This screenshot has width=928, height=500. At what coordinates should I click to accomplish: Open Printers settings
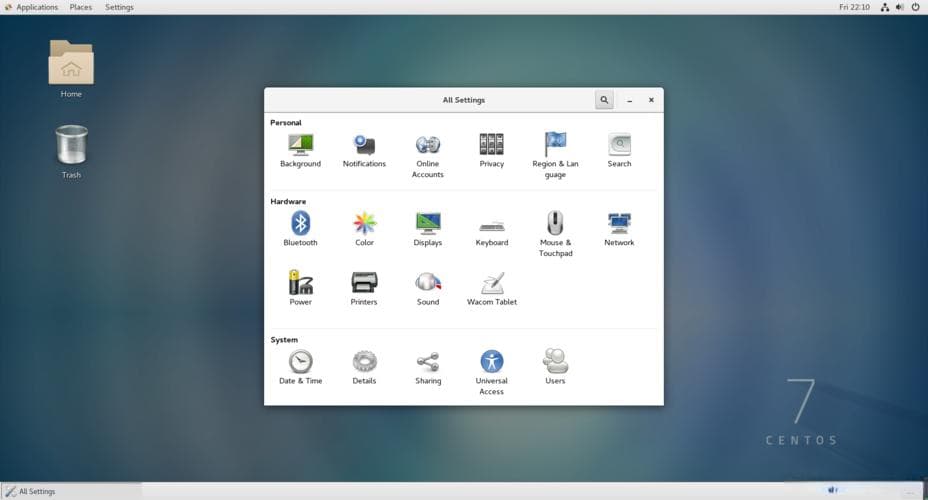pyautogui.click(x=364, y=289)
